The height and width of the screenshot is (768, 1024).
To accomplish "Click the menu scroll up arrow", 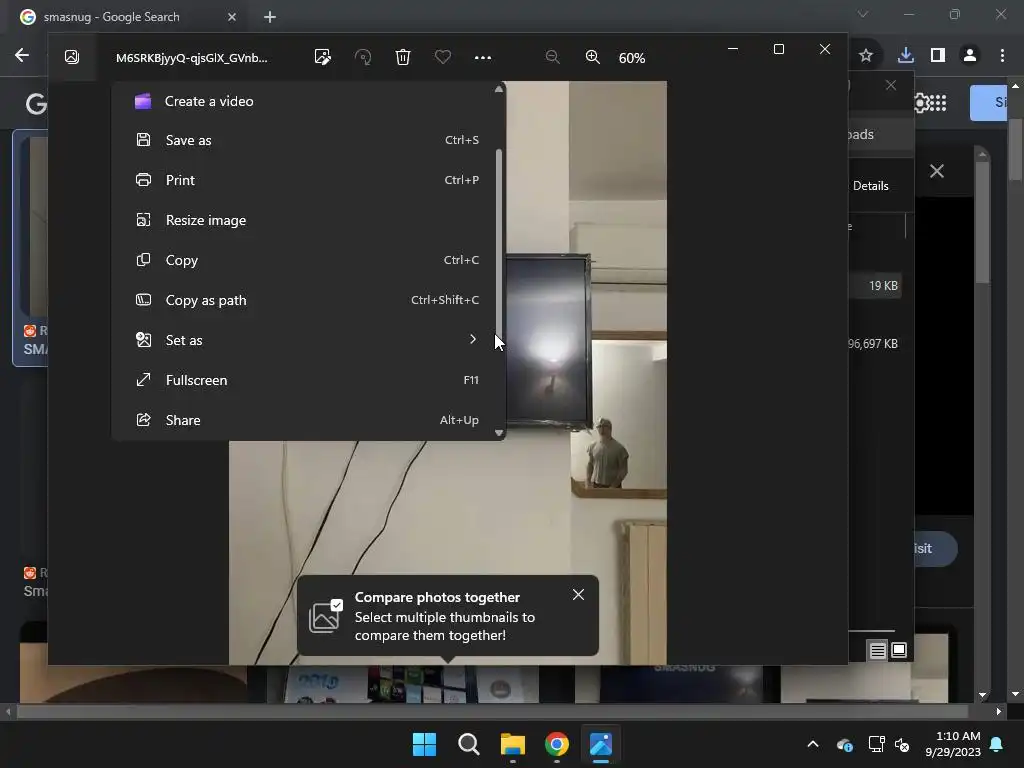I will click(499, 89).
